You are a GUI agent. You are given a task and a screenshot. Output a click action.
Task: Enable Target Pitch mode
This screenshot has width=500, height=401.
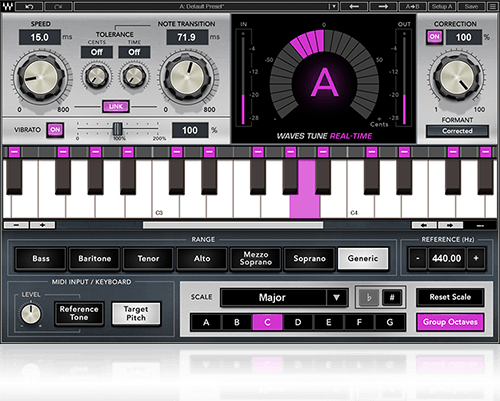tap(136, 313)
